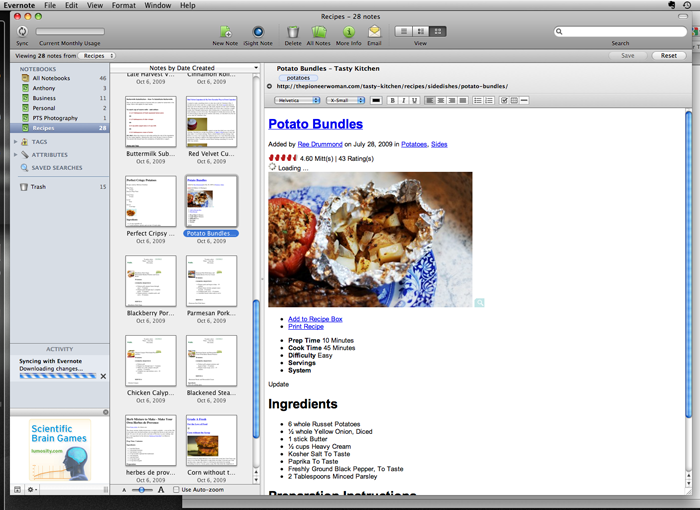This screenshot has width=700, height=510.
Task: Insert a table into the note
Action: [514, 100]
